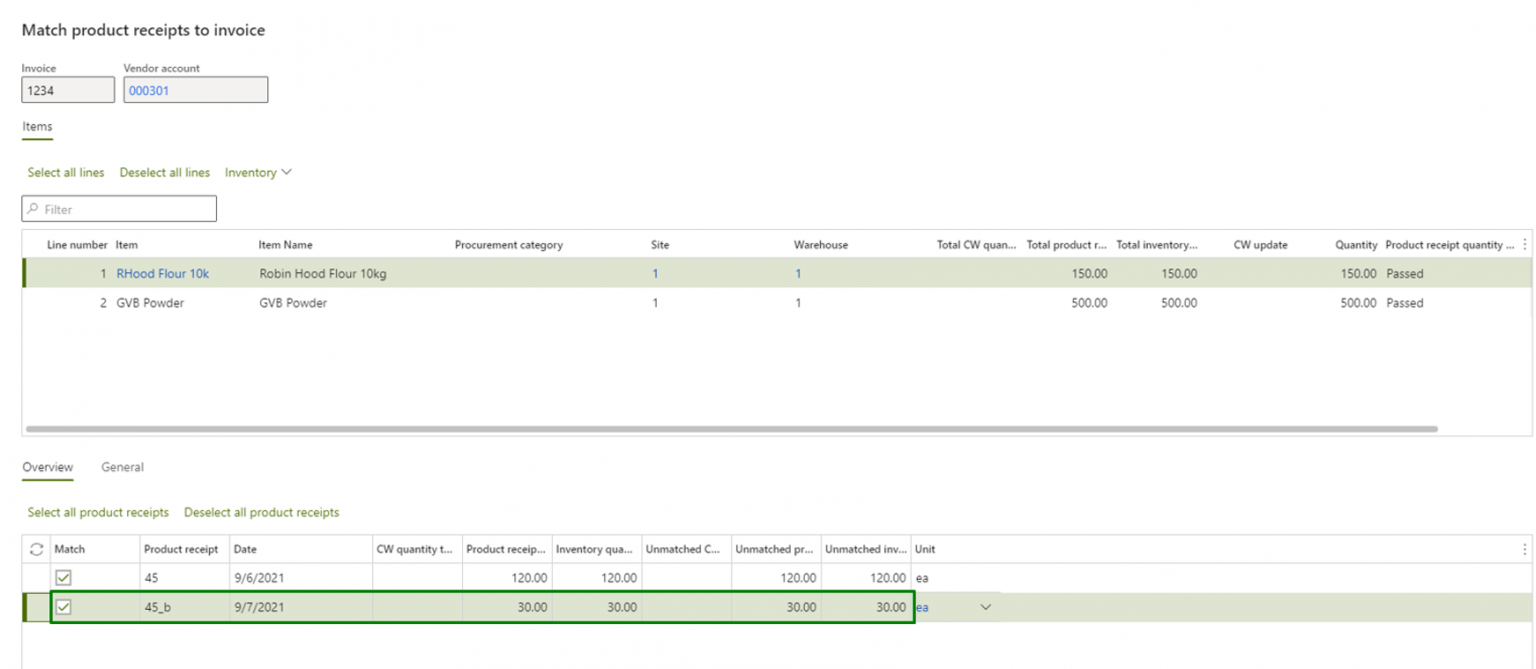Click the Item Name column header

pyautogui.click(x=285, y=245)
